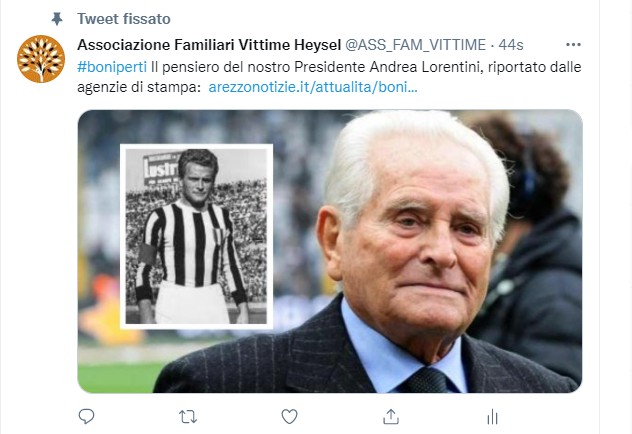Click the reply speech bubble icon
The image size is (632, 434).
86,417
